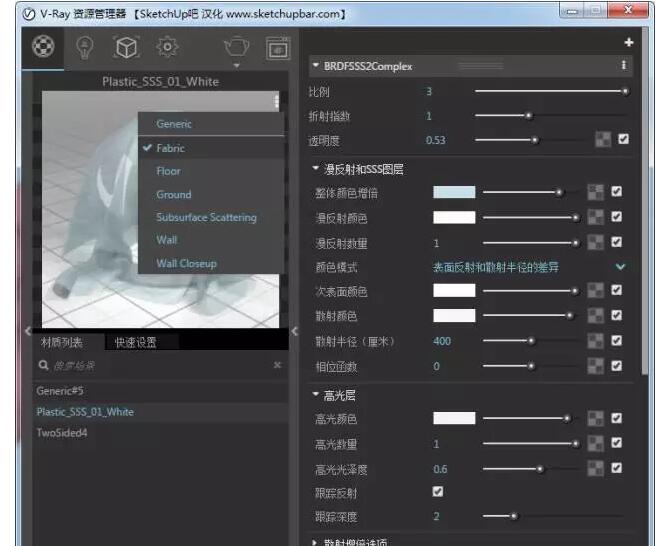Expand the 散射增倍选项 section
This screenshot has width=659, height=546.
315,542
